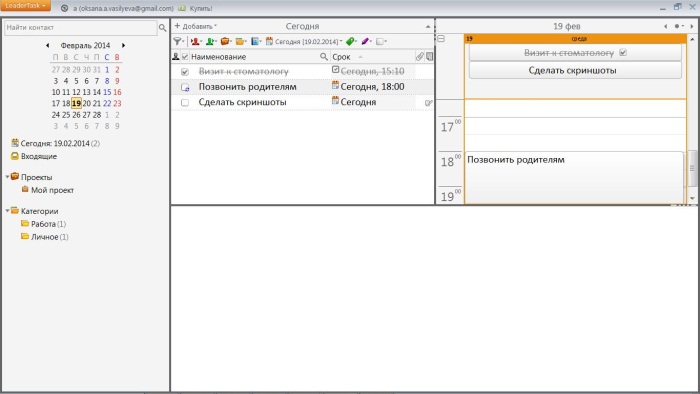Click the Наименование column header

(218, 57)
